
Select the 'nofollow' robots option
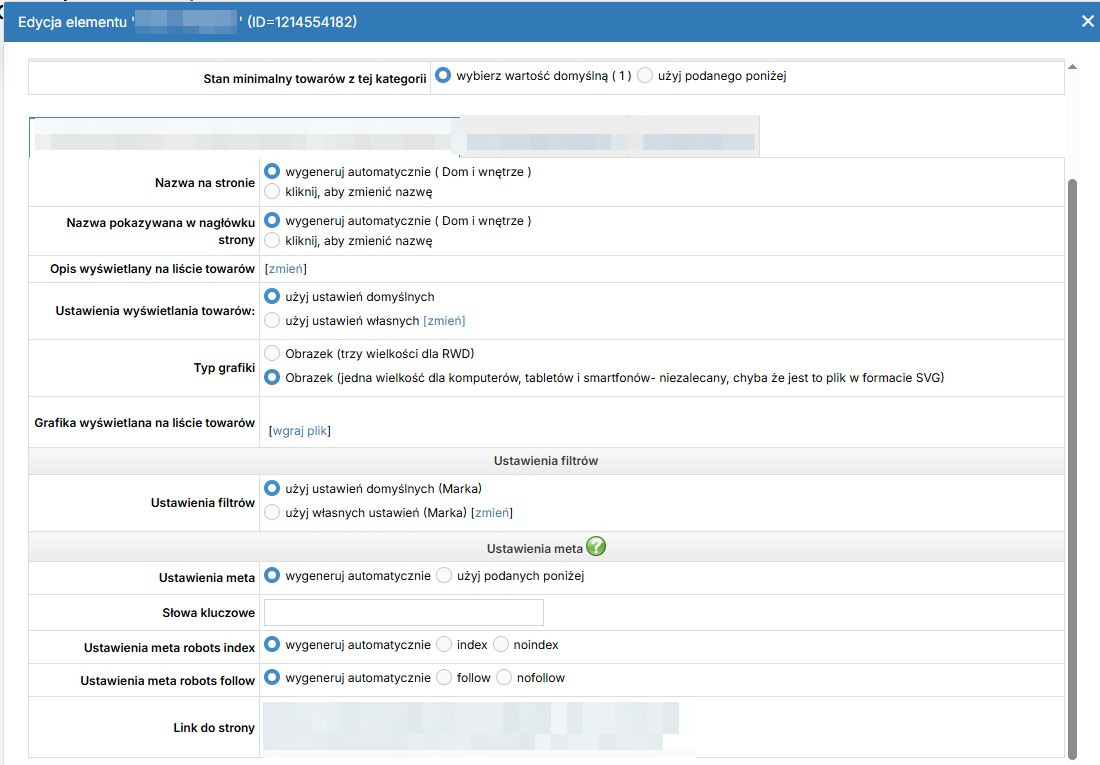tap(504, 677)
